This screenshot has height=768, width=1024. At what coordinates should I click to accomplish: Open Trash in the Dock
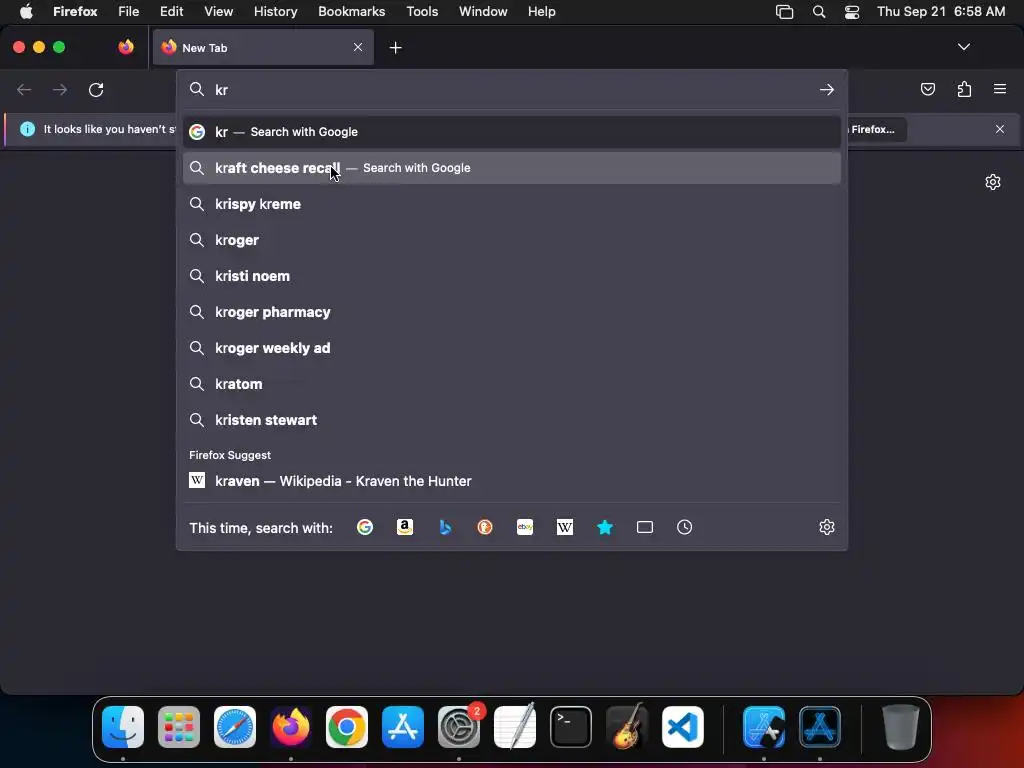[x=901, y=727]
